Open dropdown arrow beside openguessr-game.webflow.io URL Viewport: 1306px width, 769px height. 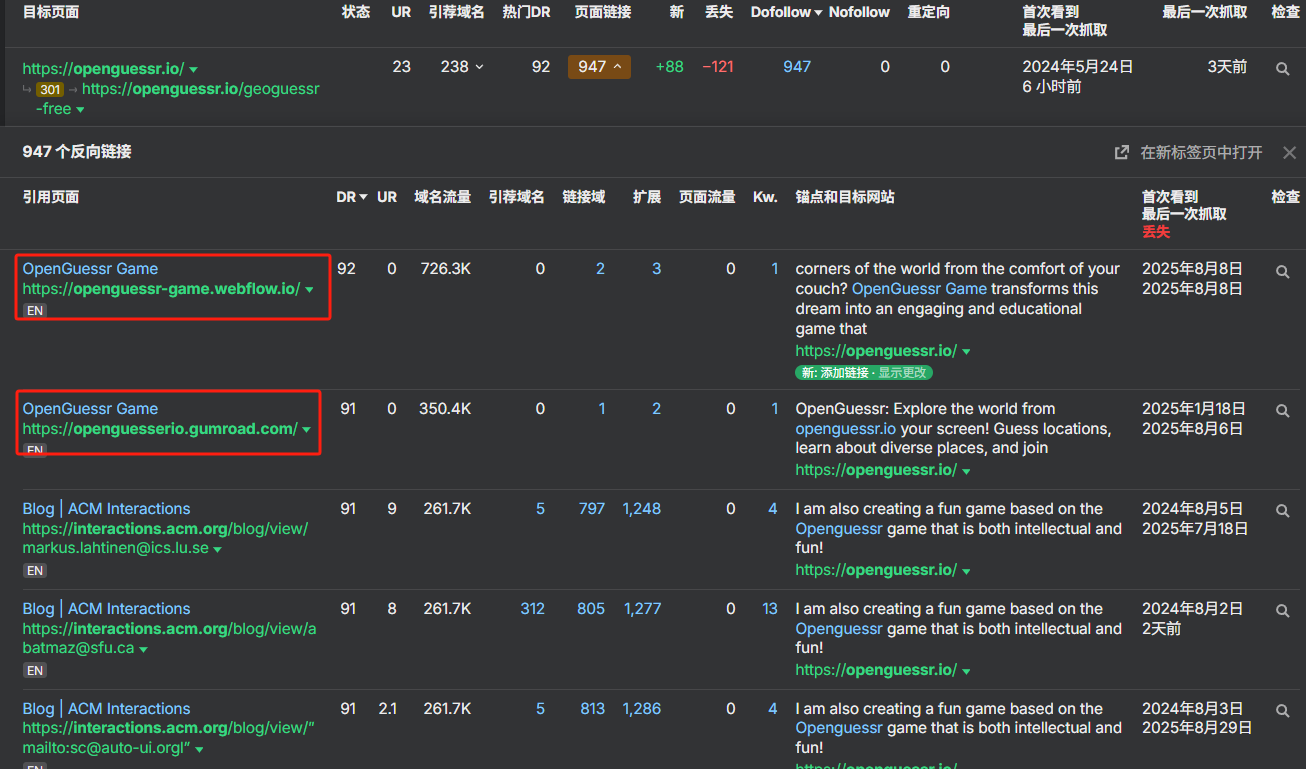tap(309, 290)
